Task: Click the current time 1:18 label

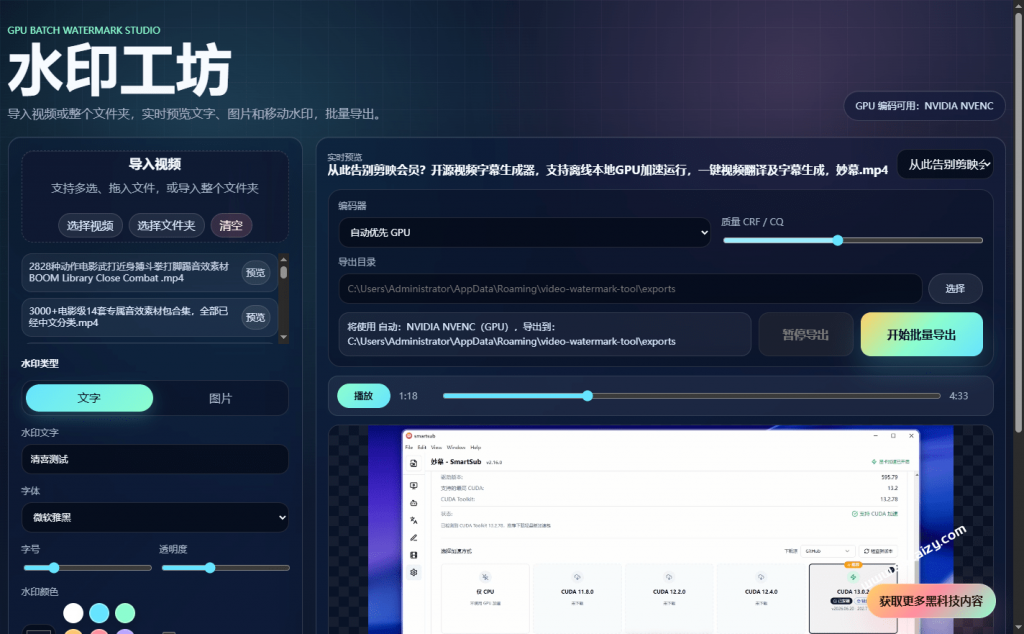Action: coord(408,396)
